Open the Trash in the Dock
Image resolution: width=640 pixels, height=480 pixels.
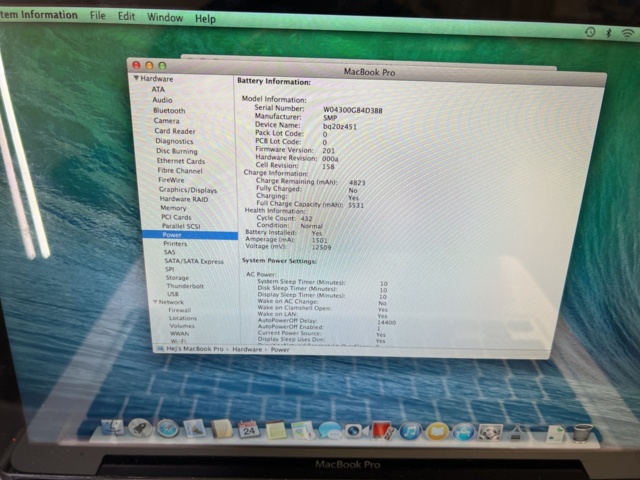click(x=582, y=433)
